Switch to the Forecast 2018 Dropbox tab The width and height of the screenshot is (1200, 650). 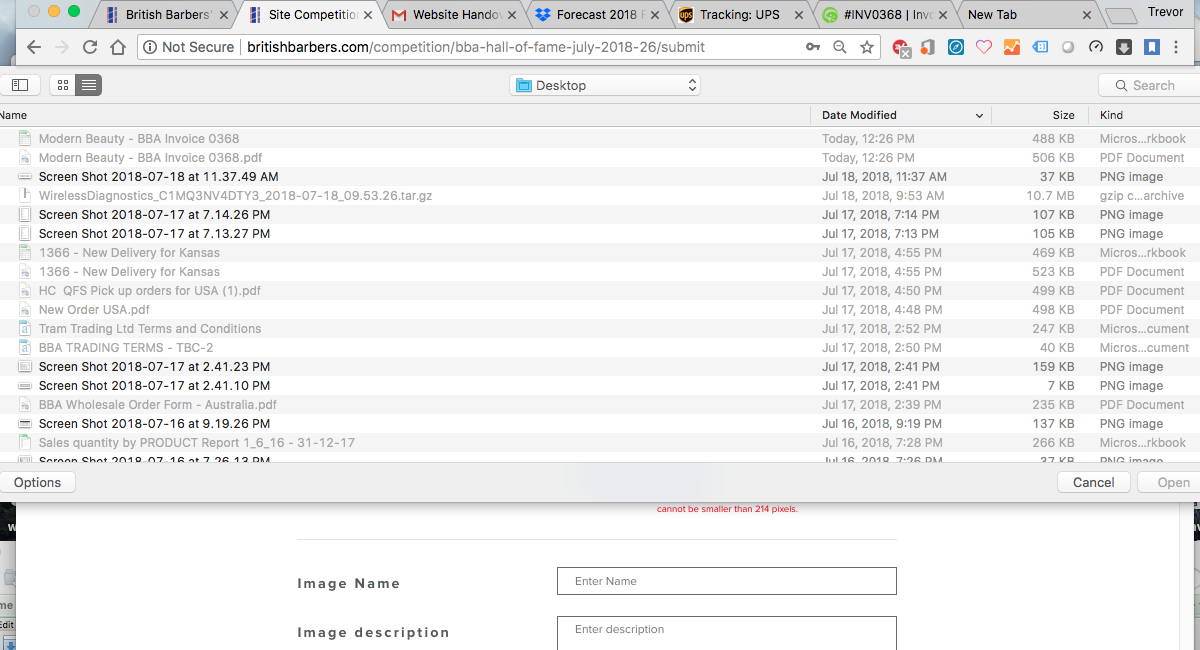point(598,15)
